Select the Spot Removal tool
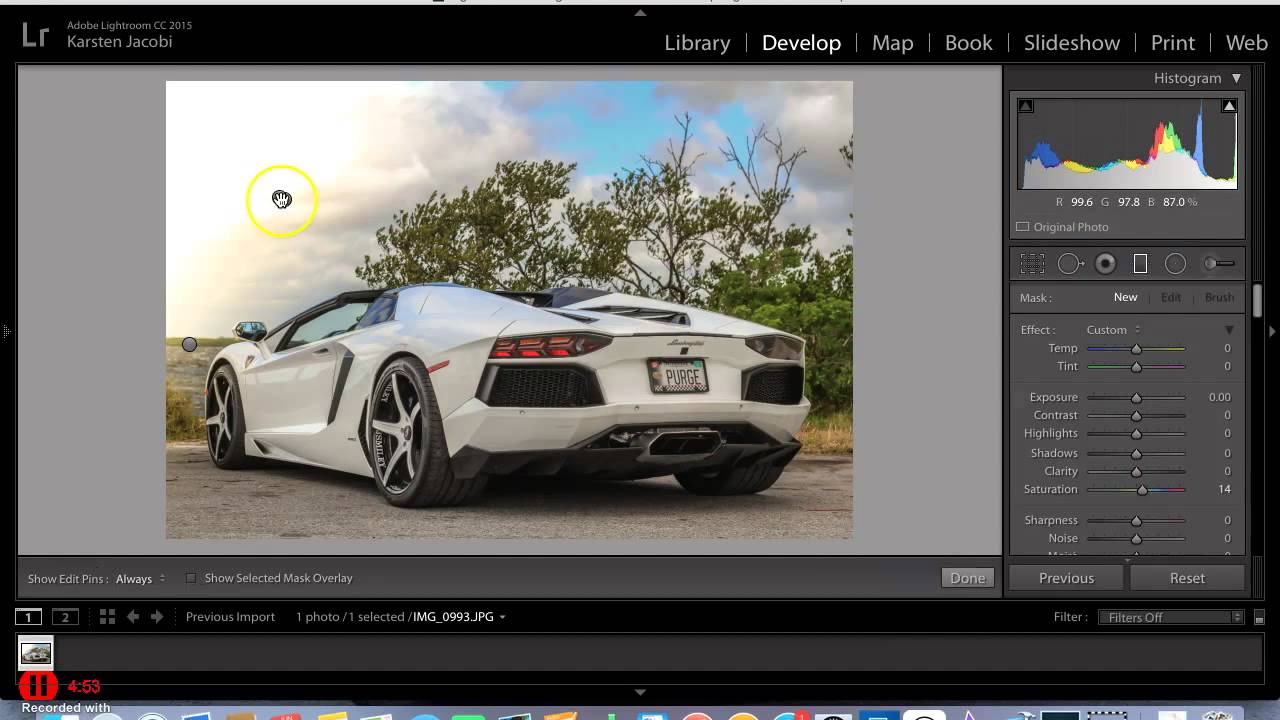This screenshot has height=720, width=1280. click(x=1070, y=264)
